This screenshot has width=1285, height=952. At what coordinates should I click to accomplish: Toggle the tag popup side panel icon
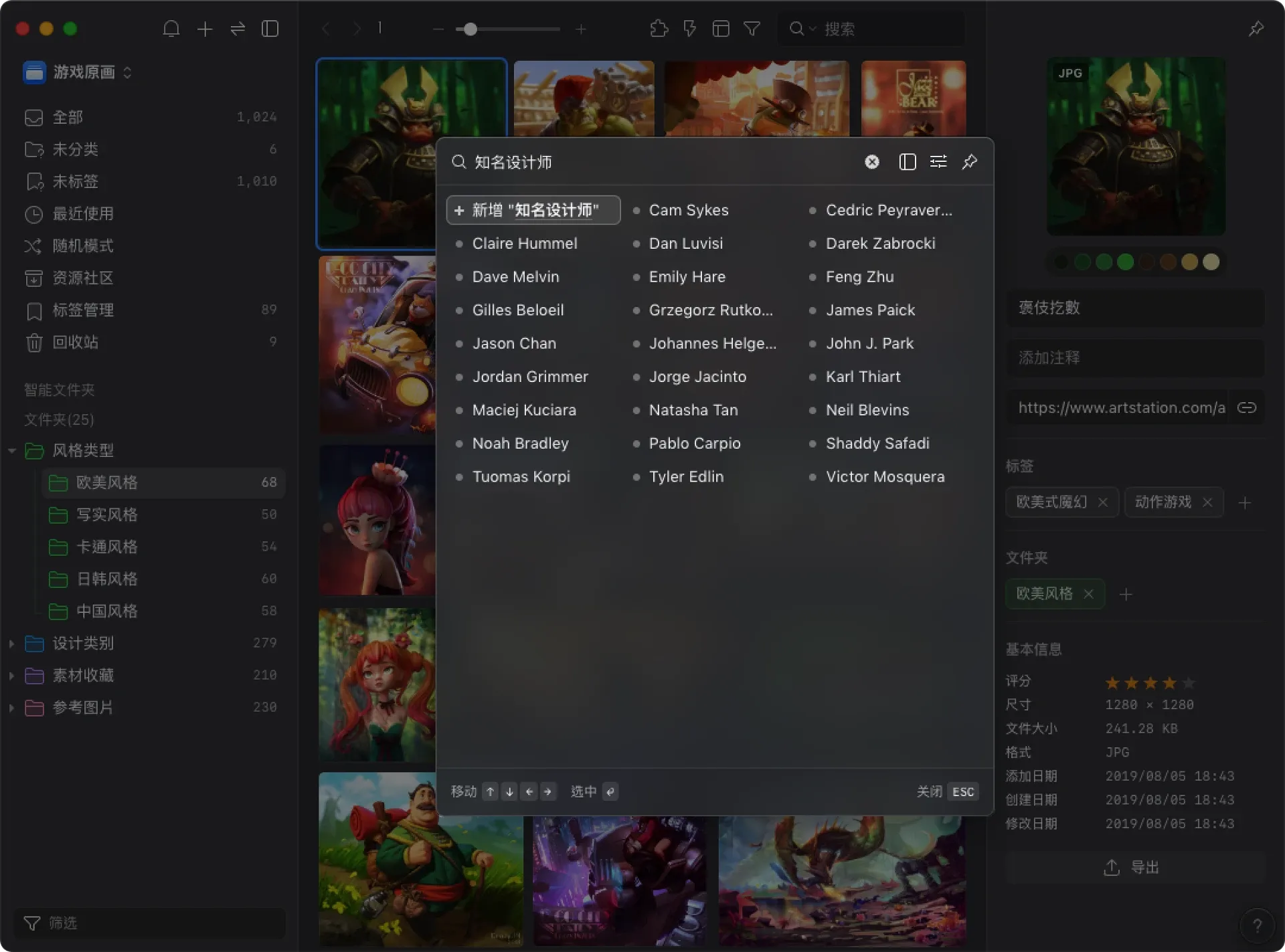(x=907, y=162)
